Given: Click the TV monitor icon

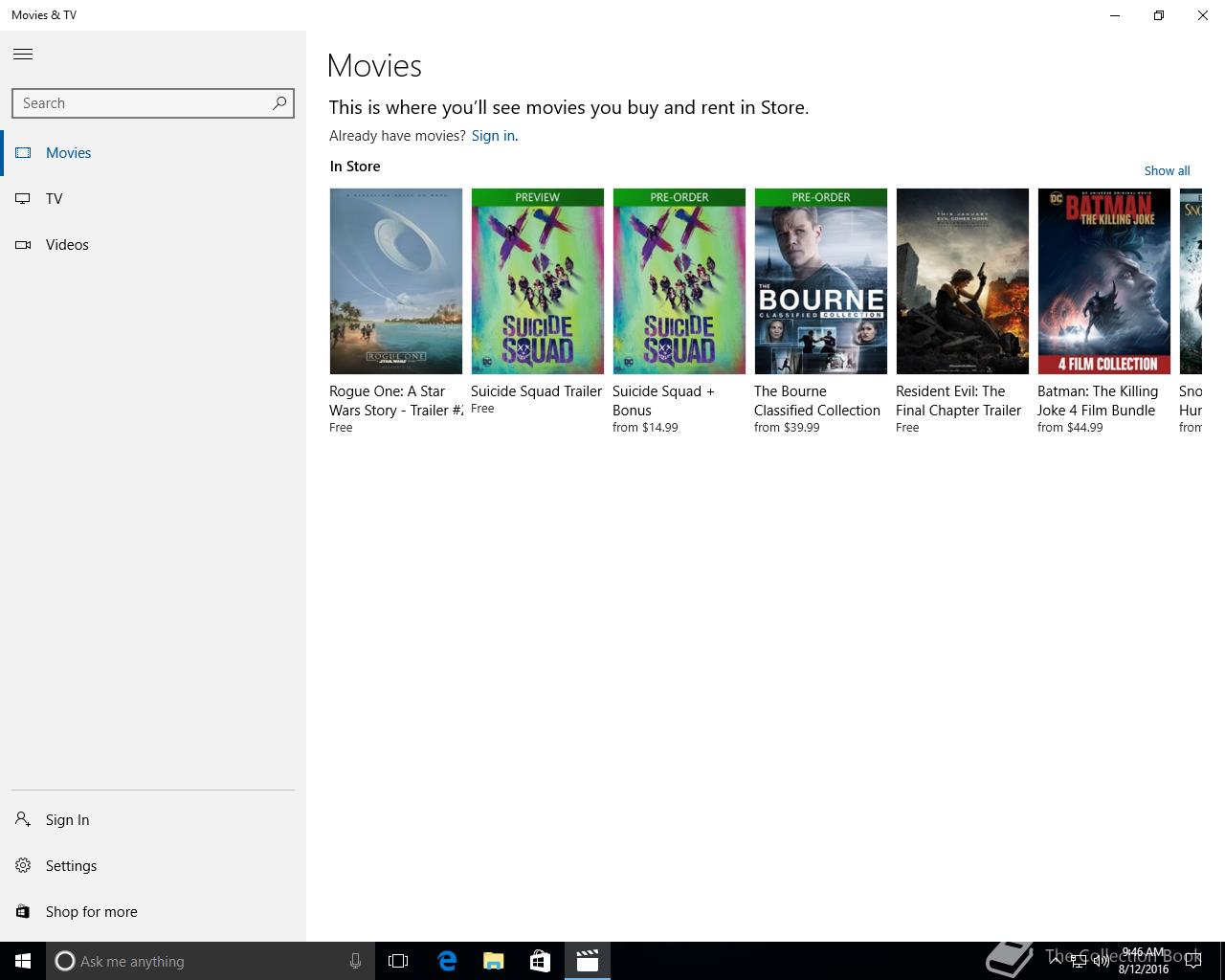Looking at the screenshot, I should coord(24,199).
